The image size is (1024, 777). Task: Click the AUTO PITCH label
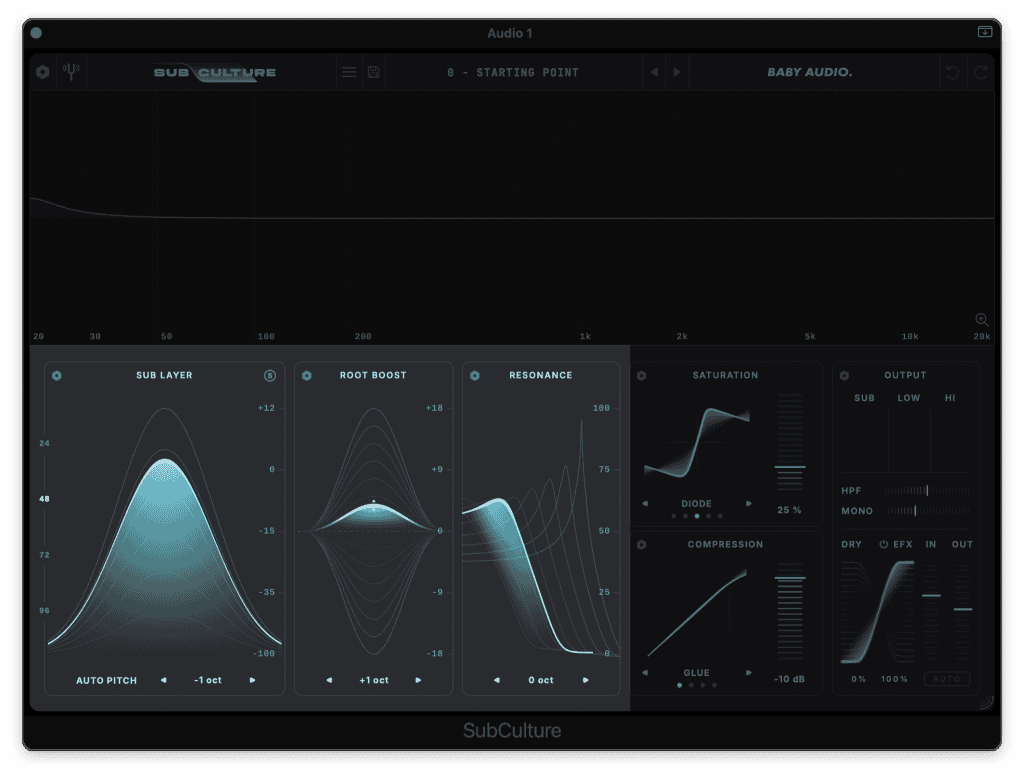coord(106,680)
